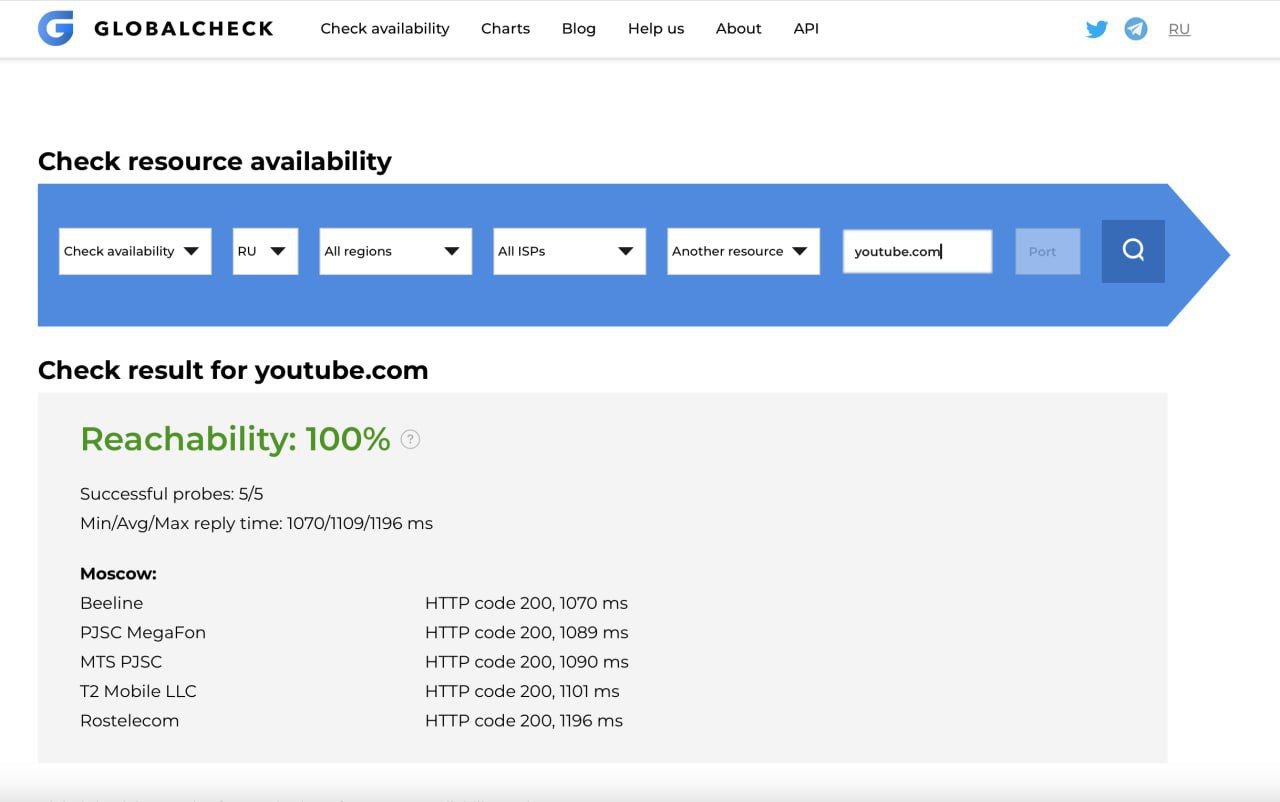Open the Blog menu link

click(x=579, y=29)
